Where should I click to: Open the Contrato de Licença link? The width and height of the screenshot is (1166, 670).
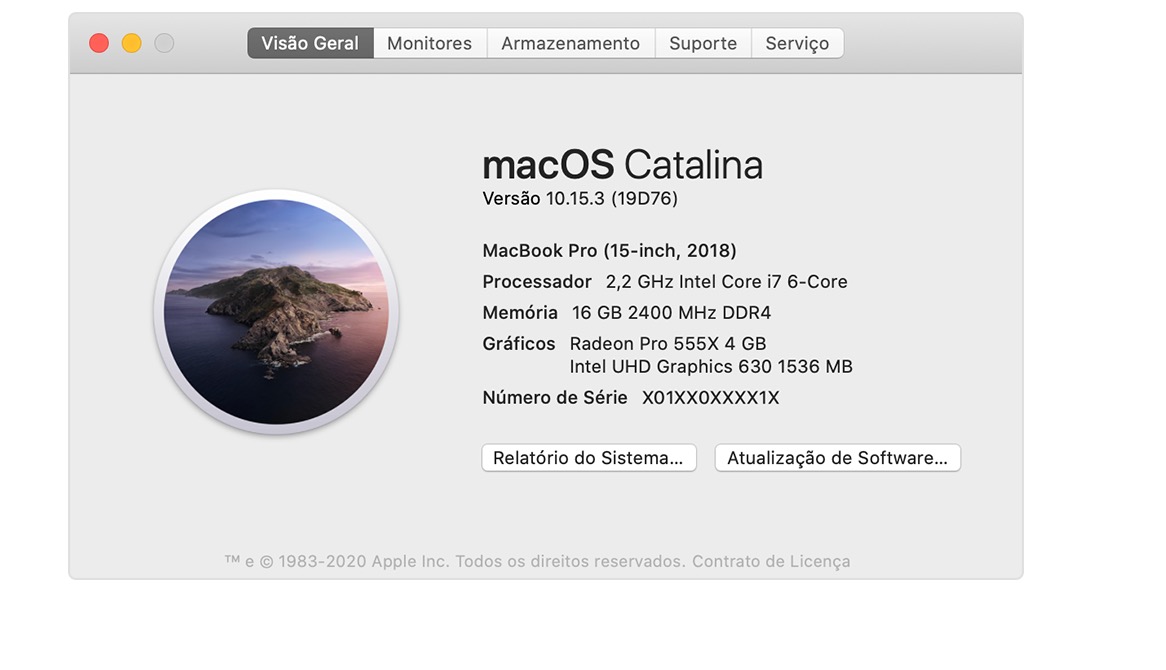pyautogui.click(x=770, y=561)
